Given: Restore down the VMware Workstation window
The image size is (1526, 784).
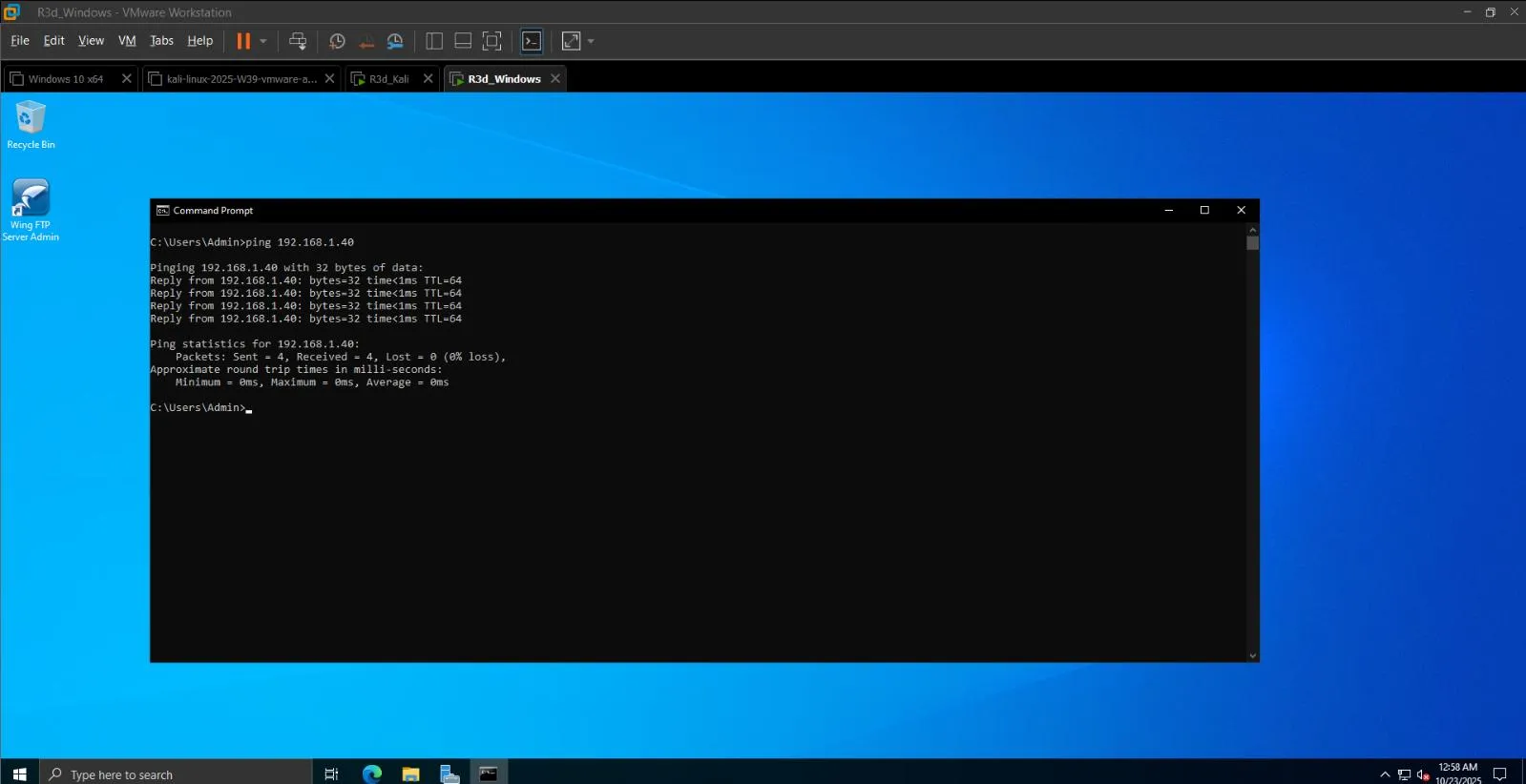Looking at the screenshot, I should click(x=1491, y=11).
